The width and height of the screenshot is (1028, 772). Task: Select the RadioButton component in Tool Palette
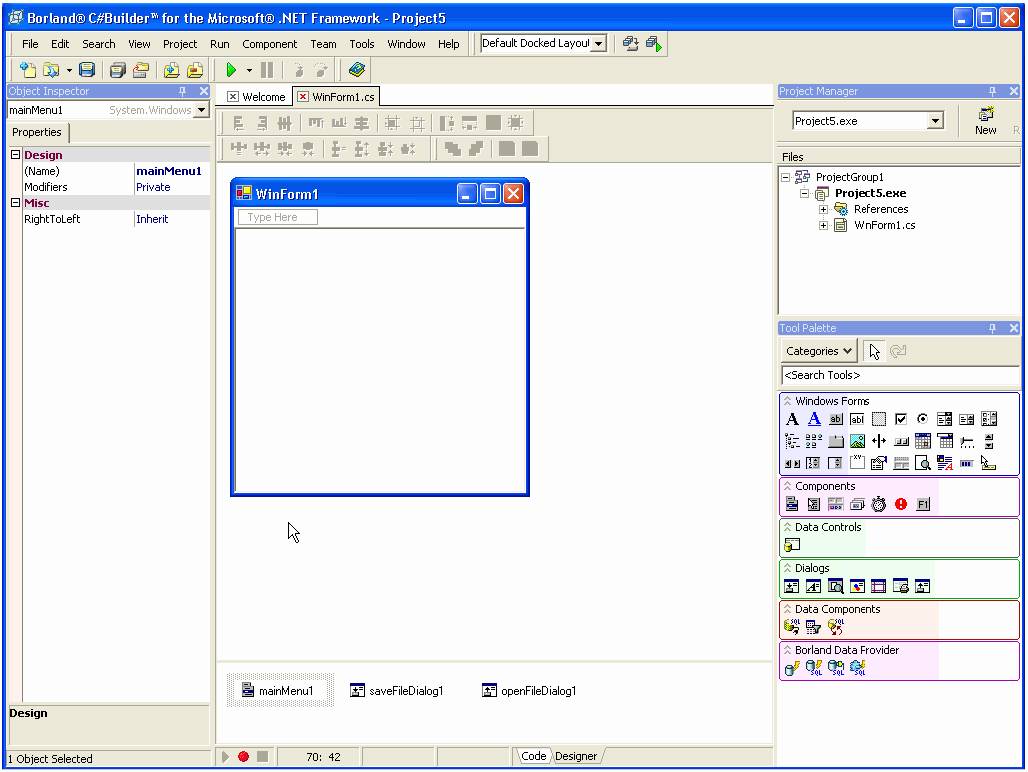(922, 420)
